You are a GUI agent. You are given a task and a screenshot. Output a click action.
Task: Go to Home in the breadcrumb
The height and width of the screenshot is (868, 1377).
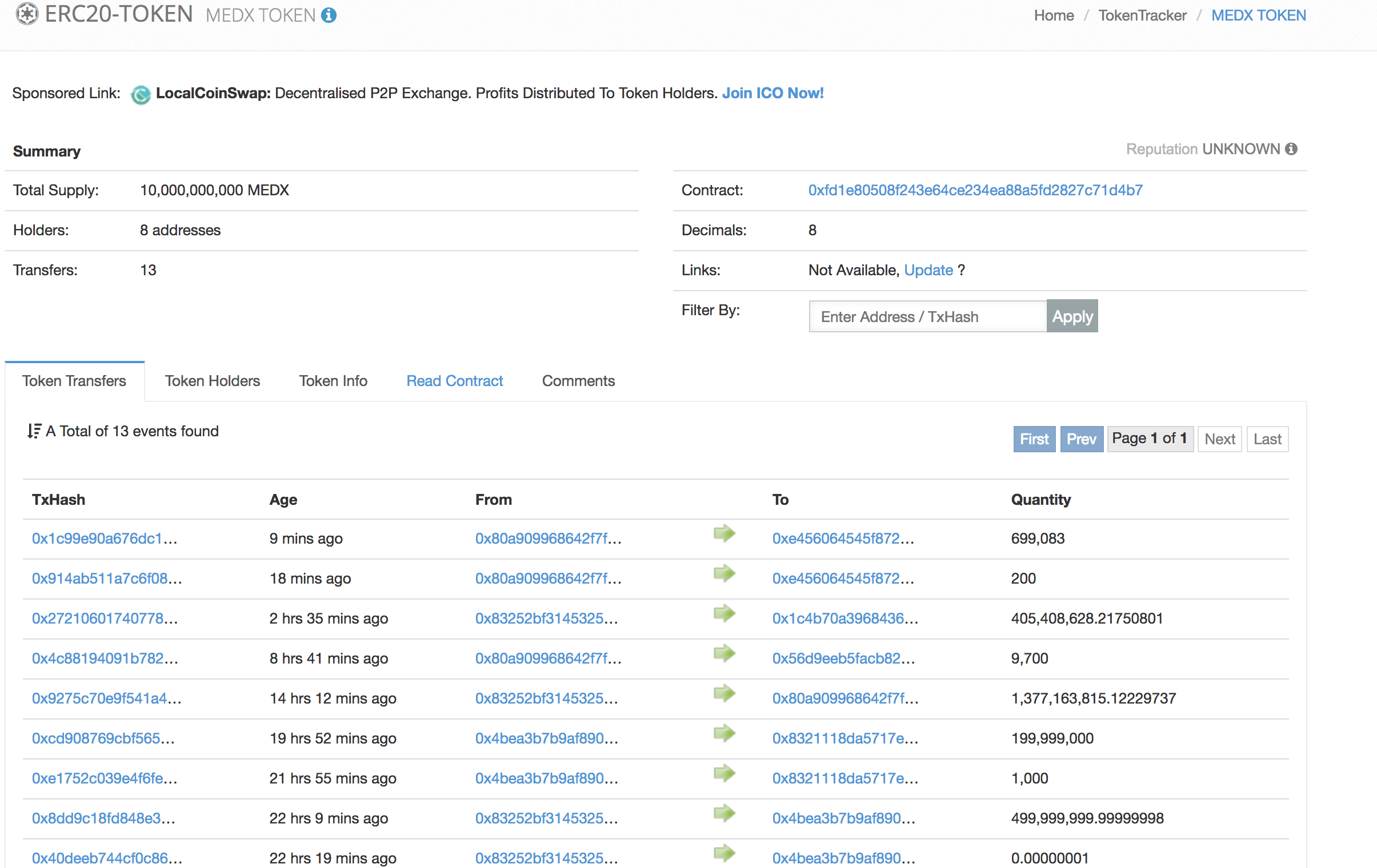point(1054,15)
